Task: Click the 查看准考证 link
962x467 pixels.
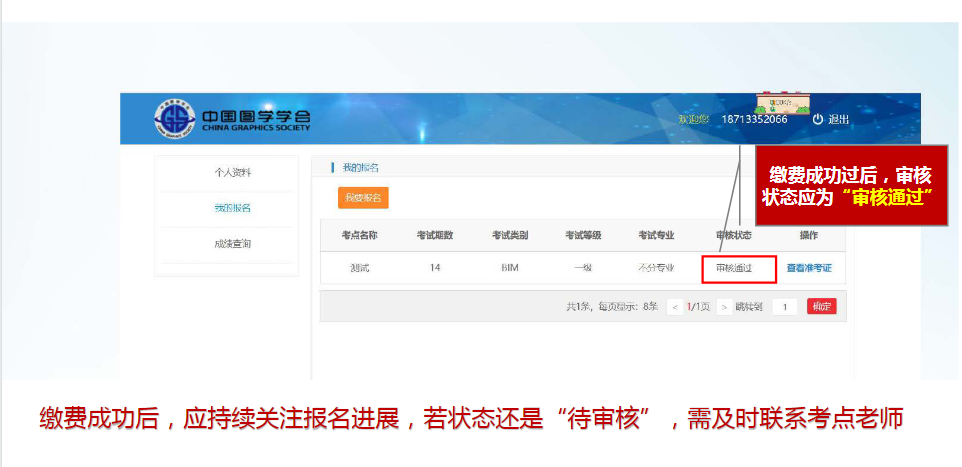Action: pyautogui.click(x=809, y=268)
